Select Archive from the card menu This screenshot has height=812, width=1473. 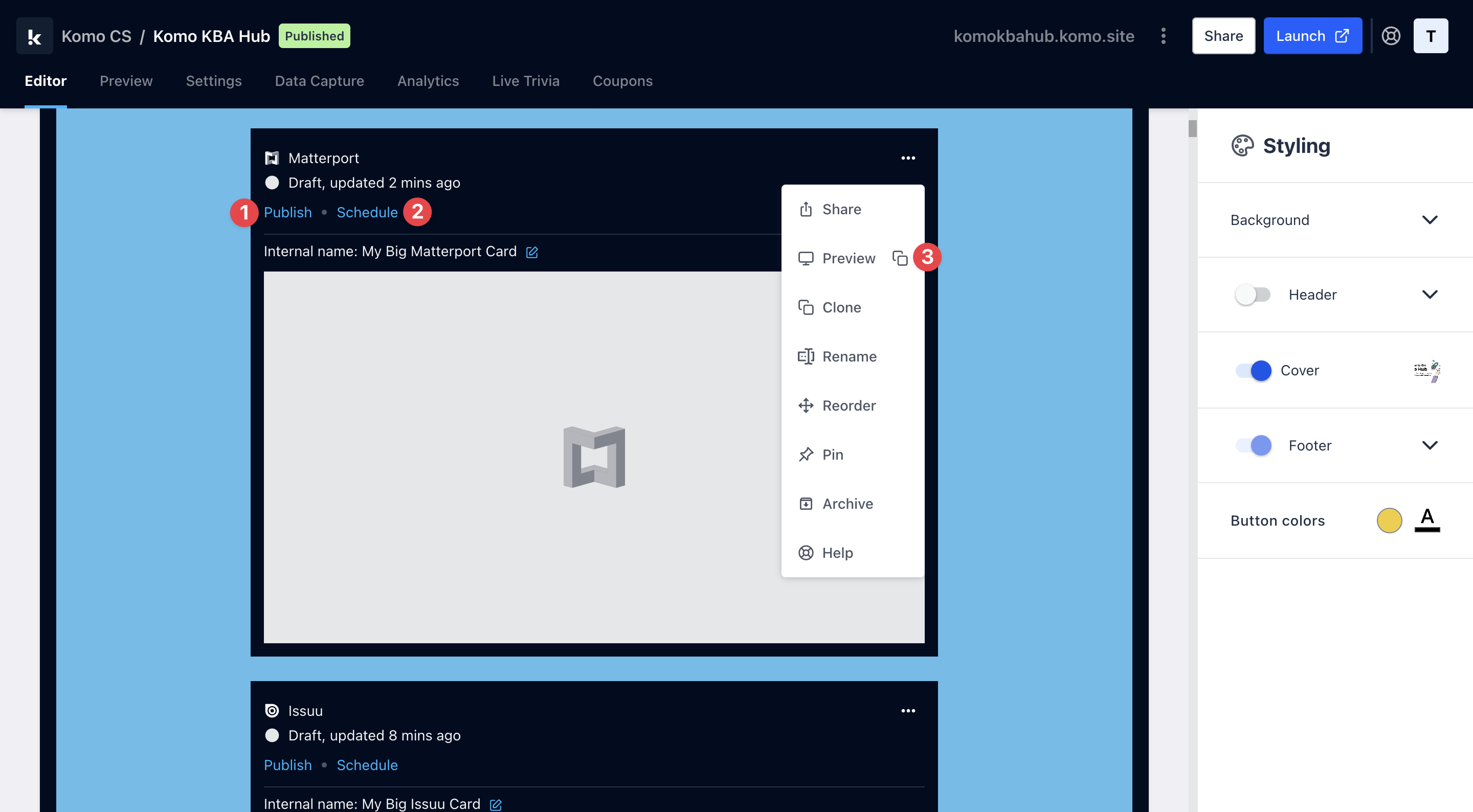pos(847,504)
